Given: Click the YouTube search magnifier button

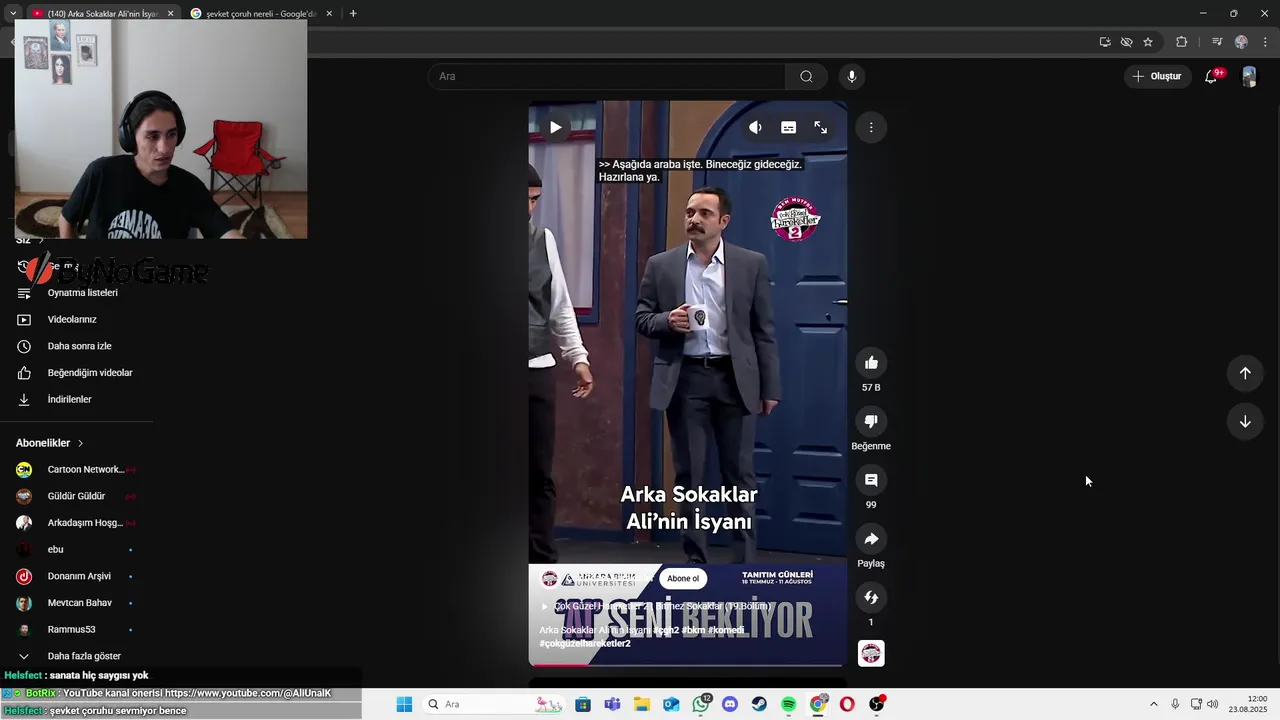Looking at the screenshot, I should [x=806, y=76].
